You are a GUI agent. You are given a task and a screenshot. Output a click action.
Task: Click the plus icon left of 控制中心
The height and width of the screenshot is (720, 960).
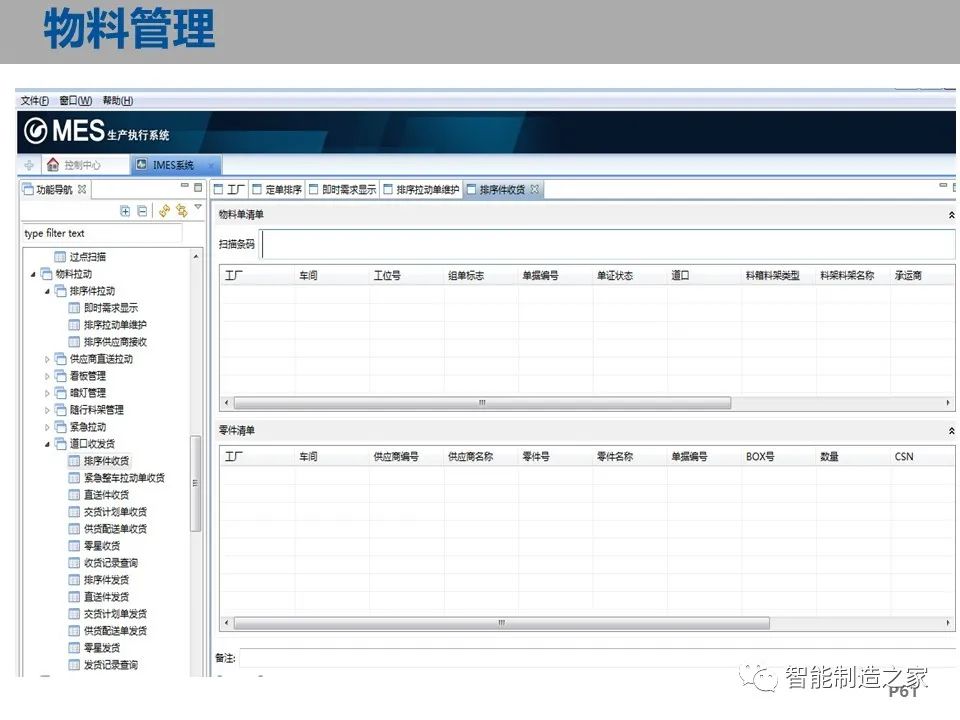tap(29, 165)
